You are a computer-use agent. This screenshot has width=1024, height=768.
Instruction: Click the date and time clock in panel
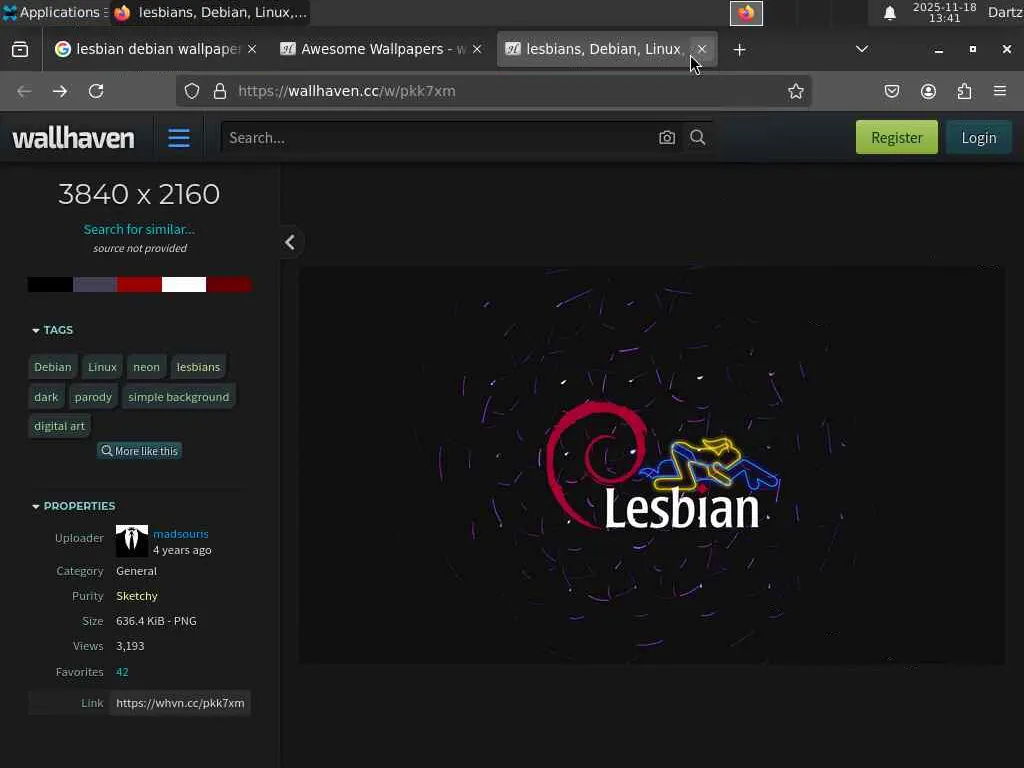click(944, 12)
